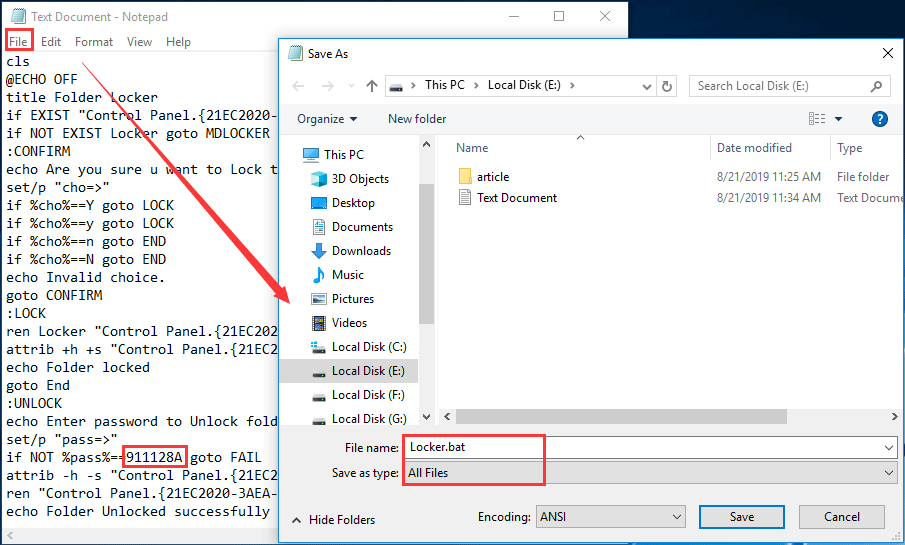
Task: Click the article folder icon
Action: (x=465, y=177)
